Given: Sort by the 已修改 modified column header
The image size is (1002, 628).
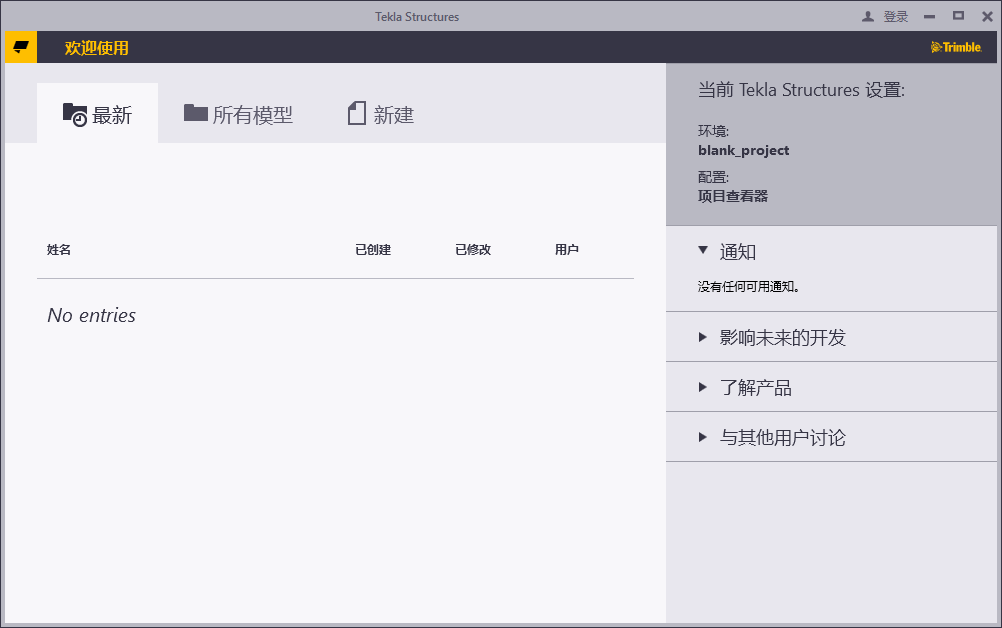Looking at the screenshot, I should click(473, 250).
